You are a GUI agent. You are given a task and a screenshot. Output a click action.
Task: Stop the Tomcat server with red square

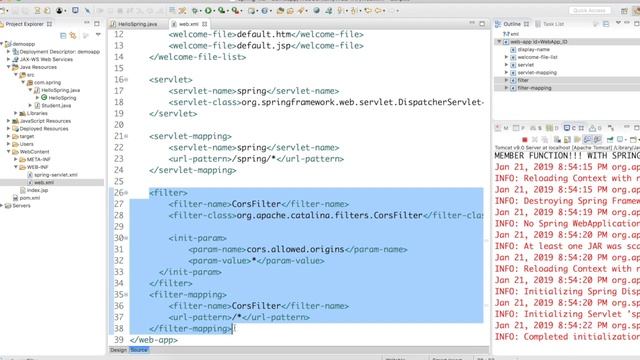[x=525, y=140]
